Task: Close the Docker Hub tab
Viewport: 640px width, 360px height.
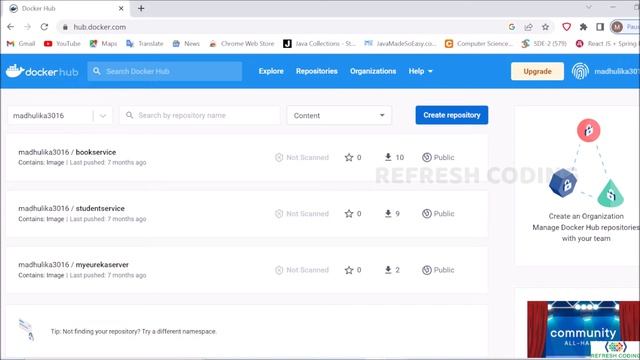Action: [121, 8]
